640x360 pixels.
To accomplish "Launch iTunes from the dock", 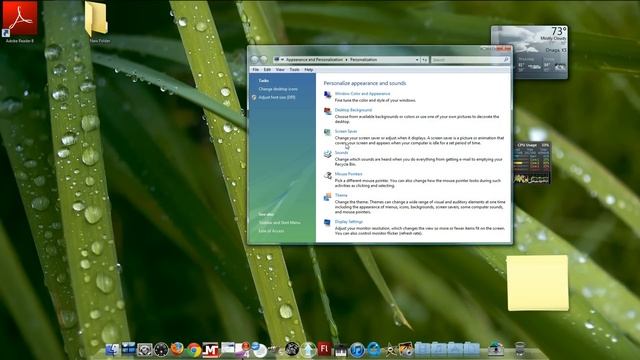I will [x=357, y=350].
